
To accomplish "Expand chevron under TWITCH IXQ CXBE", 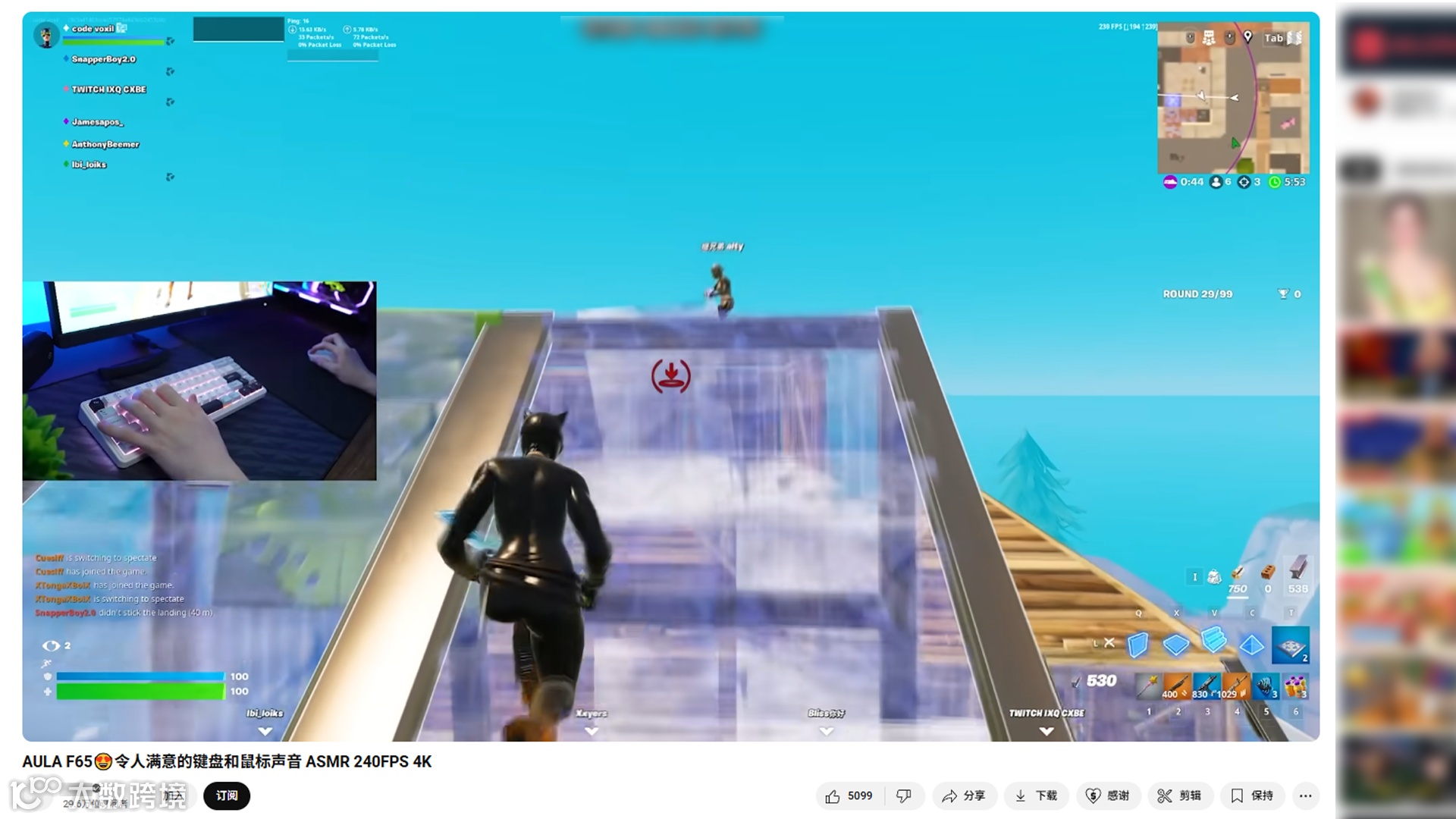I will [x=1046, y=732].
